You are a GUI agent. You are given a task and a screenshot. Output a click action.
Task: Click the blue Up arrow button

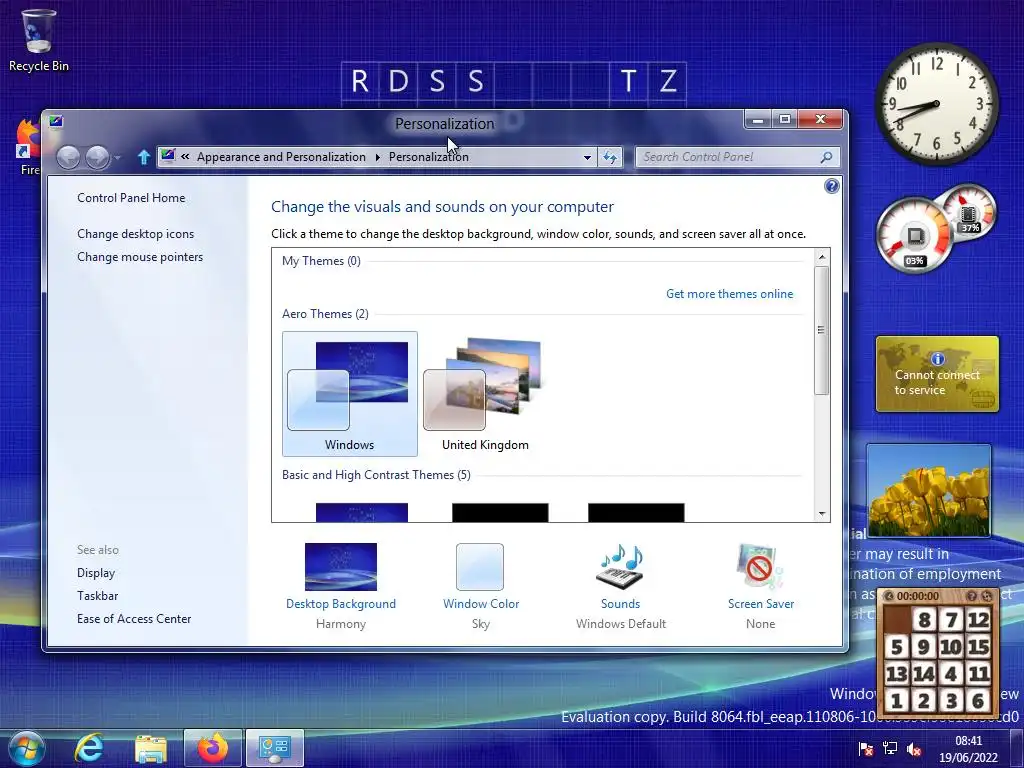coord(144,157)
